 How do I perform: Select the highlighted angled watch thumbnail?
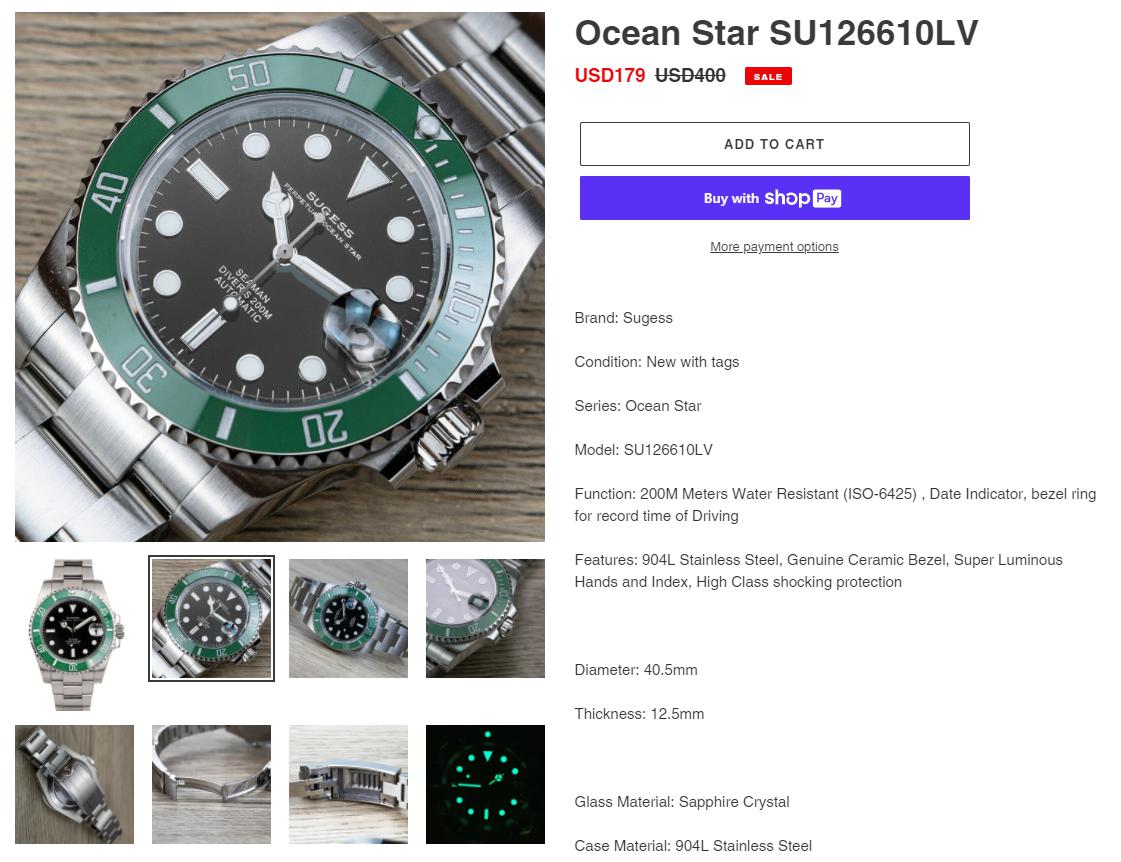pos(212,618)
